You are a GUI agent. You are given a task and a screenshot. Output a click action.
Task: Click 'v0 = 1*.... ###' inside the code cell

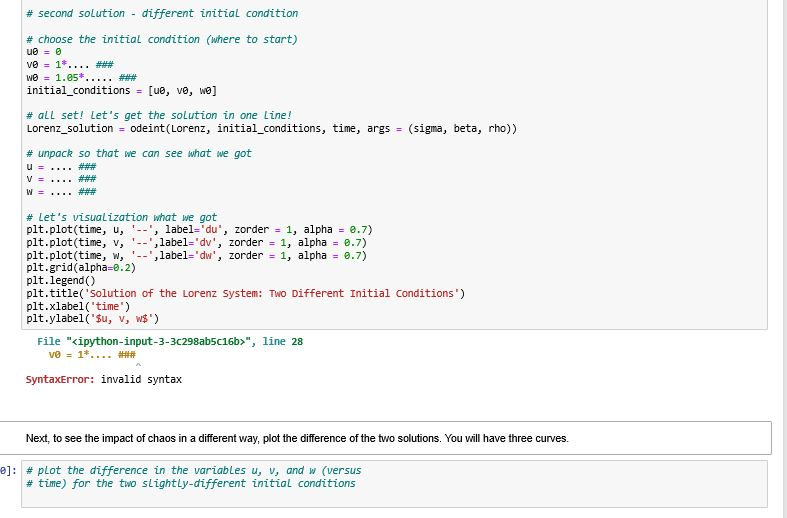[x=70, y=65]
